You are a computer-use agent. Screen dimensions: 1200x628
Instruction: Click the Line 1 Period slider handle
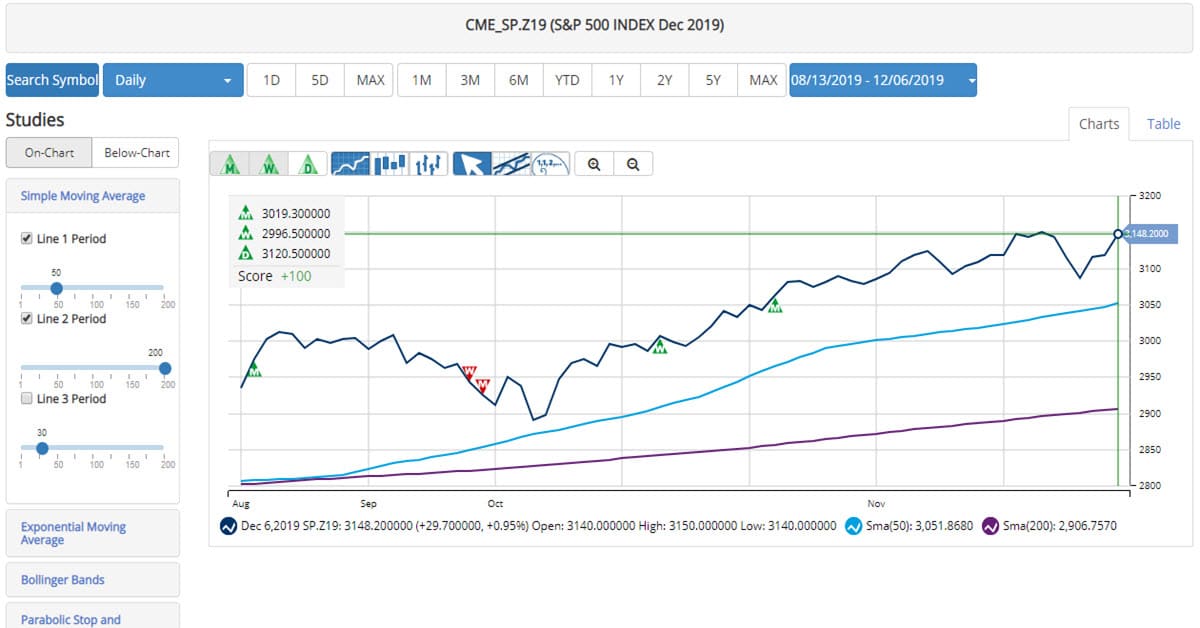tap(56, 288)
